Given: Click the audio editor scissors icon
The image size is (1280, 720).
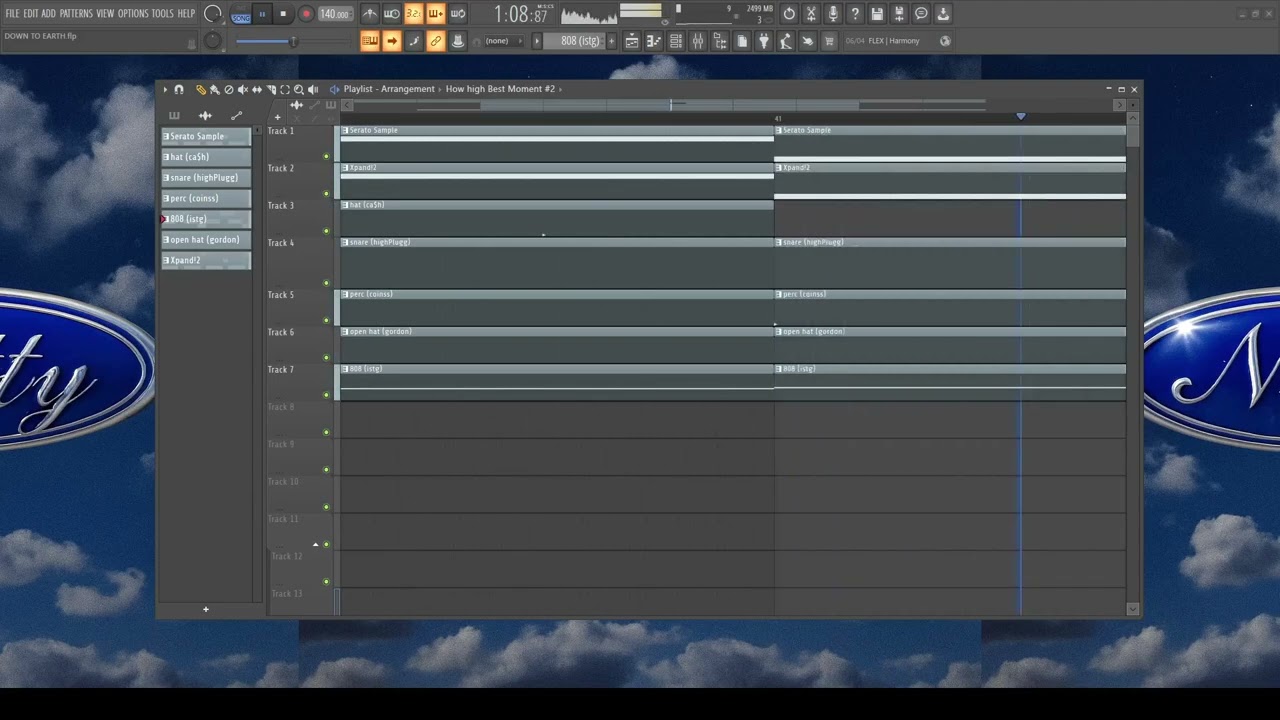Looking at the screenshot, I should 811,14.
